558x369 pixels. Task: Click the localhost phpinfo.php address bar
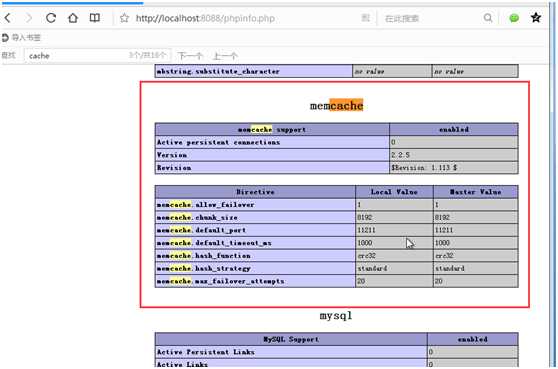coord(205,18)
